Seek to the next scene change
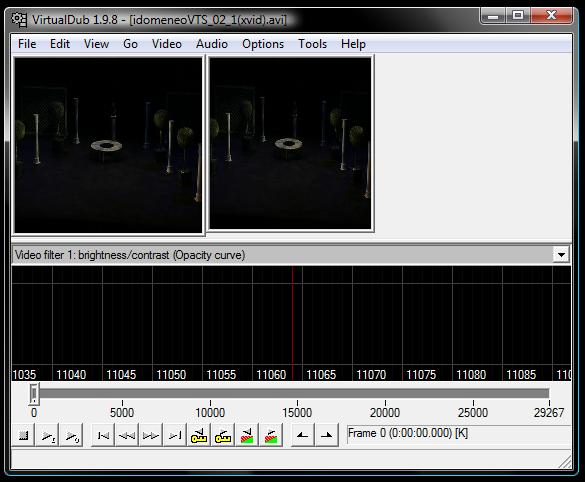The image size is (585, 482). coord(271,435)
